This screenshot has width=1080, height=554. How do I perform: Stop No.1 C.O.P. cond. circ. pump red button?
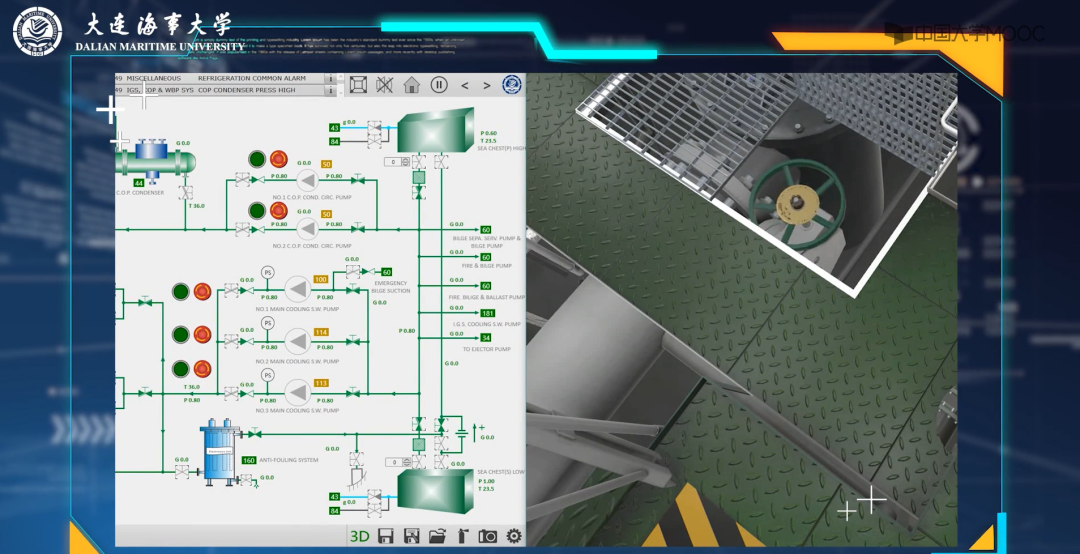click(x=278, y=159)
